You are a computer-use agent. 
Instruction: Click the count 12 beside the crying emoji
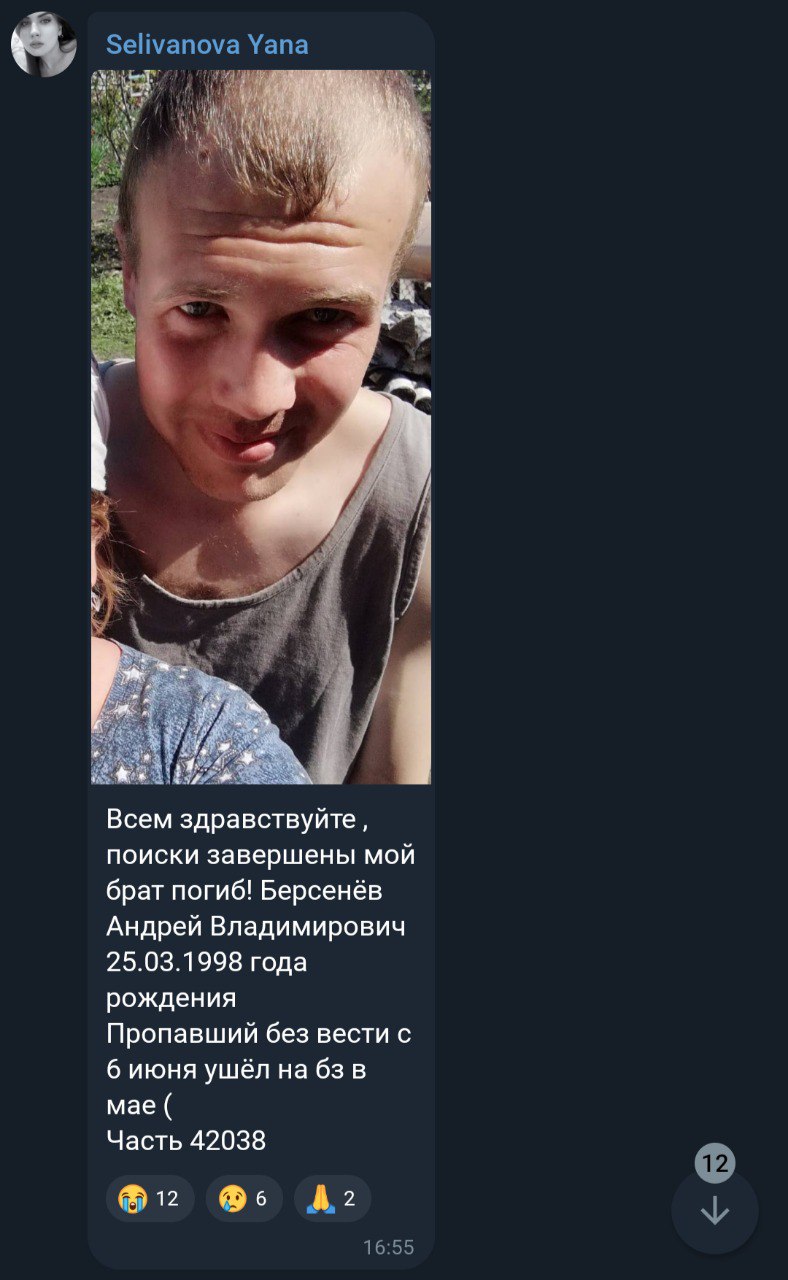[x=167, y=1198]
